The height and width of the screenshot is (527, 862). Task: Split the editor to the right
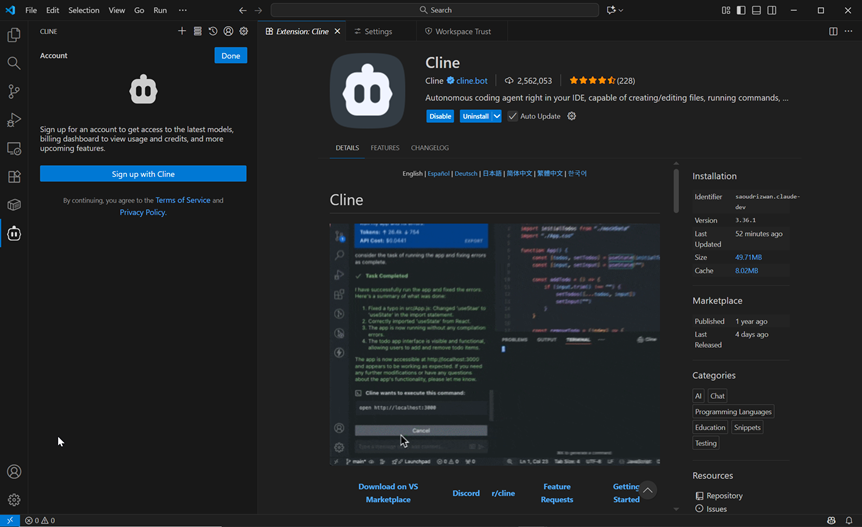click(x=833, y=31)
